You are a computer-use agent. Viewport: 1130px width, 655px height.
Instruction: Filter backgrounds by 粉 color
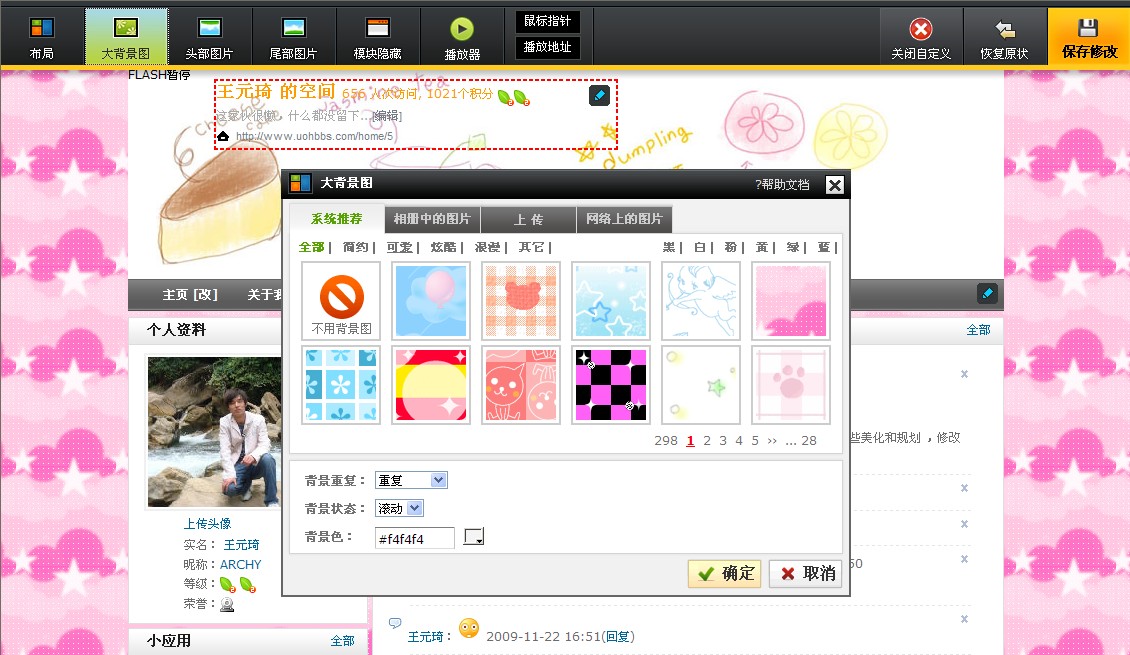(731, 247)
